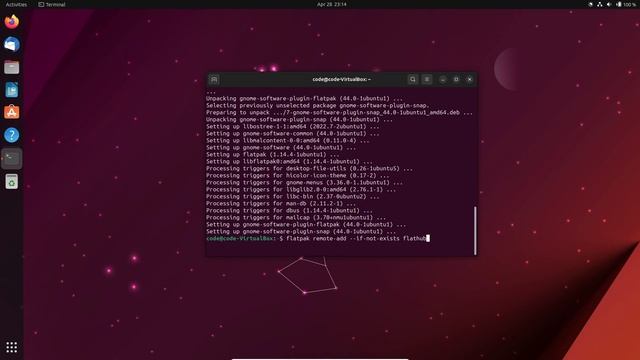Click 'Processing triggers for libc-bin' line
This screenshot has width=640, height=360.
pyautogui.click(x=292, y=196)
